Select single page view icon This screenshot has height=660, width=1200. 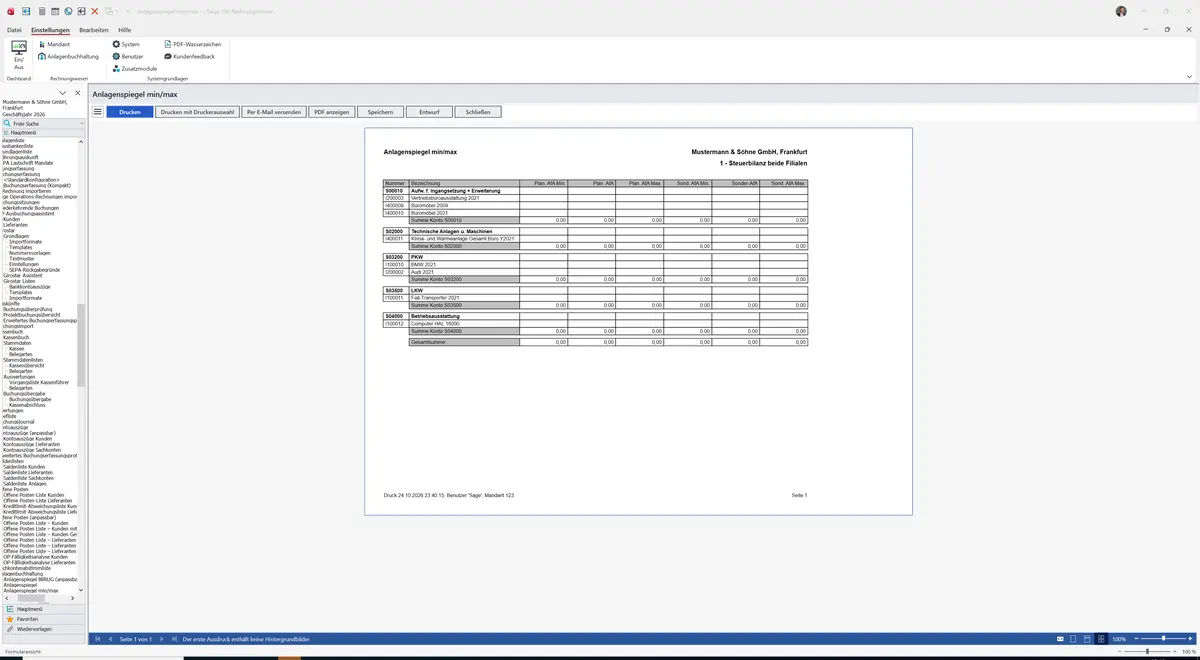point(1074,638)
